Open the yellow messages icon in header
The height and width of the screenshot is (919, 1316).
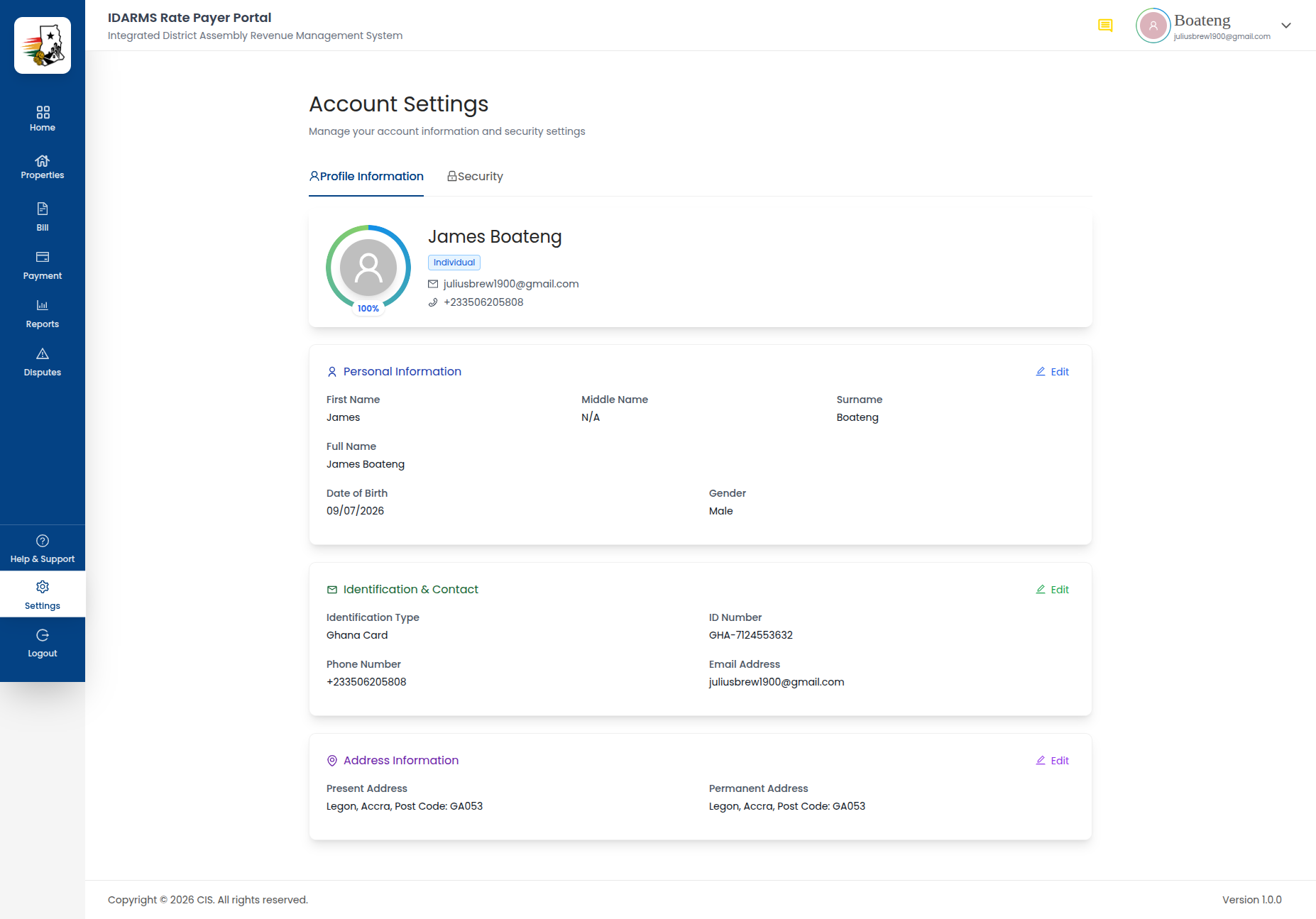click(1105, 26)
